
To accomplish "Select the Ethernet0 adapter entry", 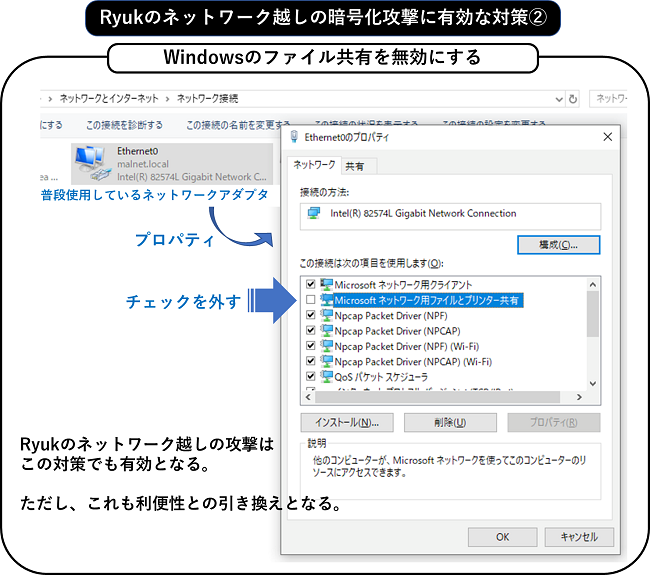I will pyautogui.click(x=172, y=164).
